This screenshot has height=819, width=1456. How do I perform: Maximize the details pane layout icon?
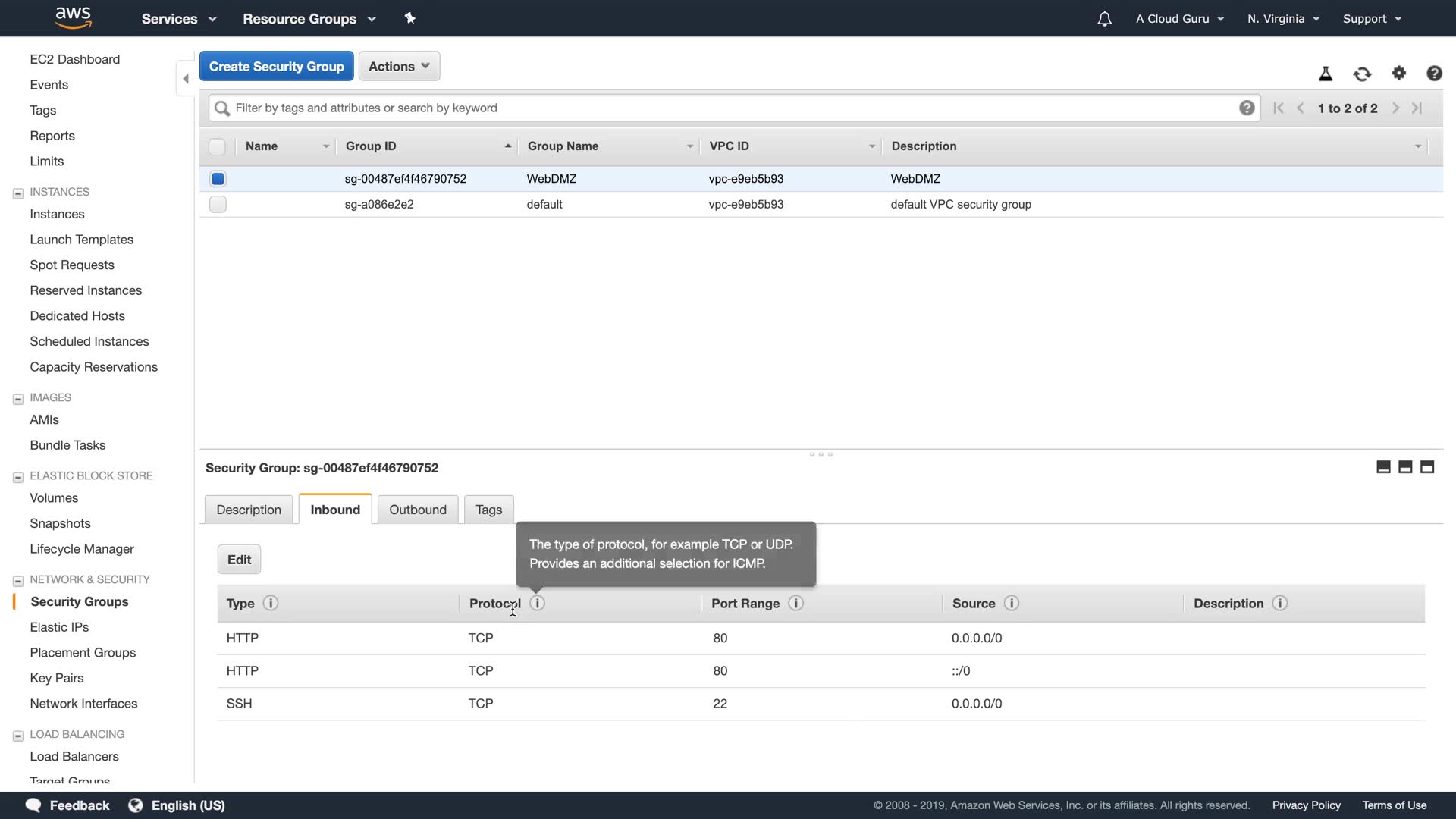point(1427,467)
